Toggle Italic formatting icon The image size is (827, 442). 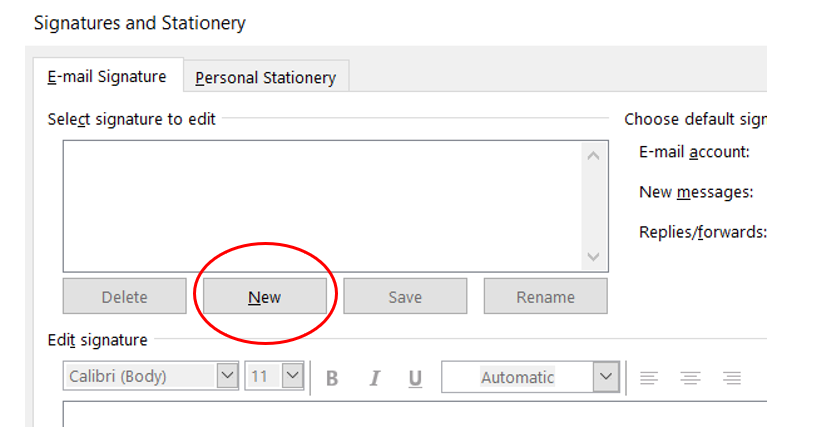click(x=375, y=378)
